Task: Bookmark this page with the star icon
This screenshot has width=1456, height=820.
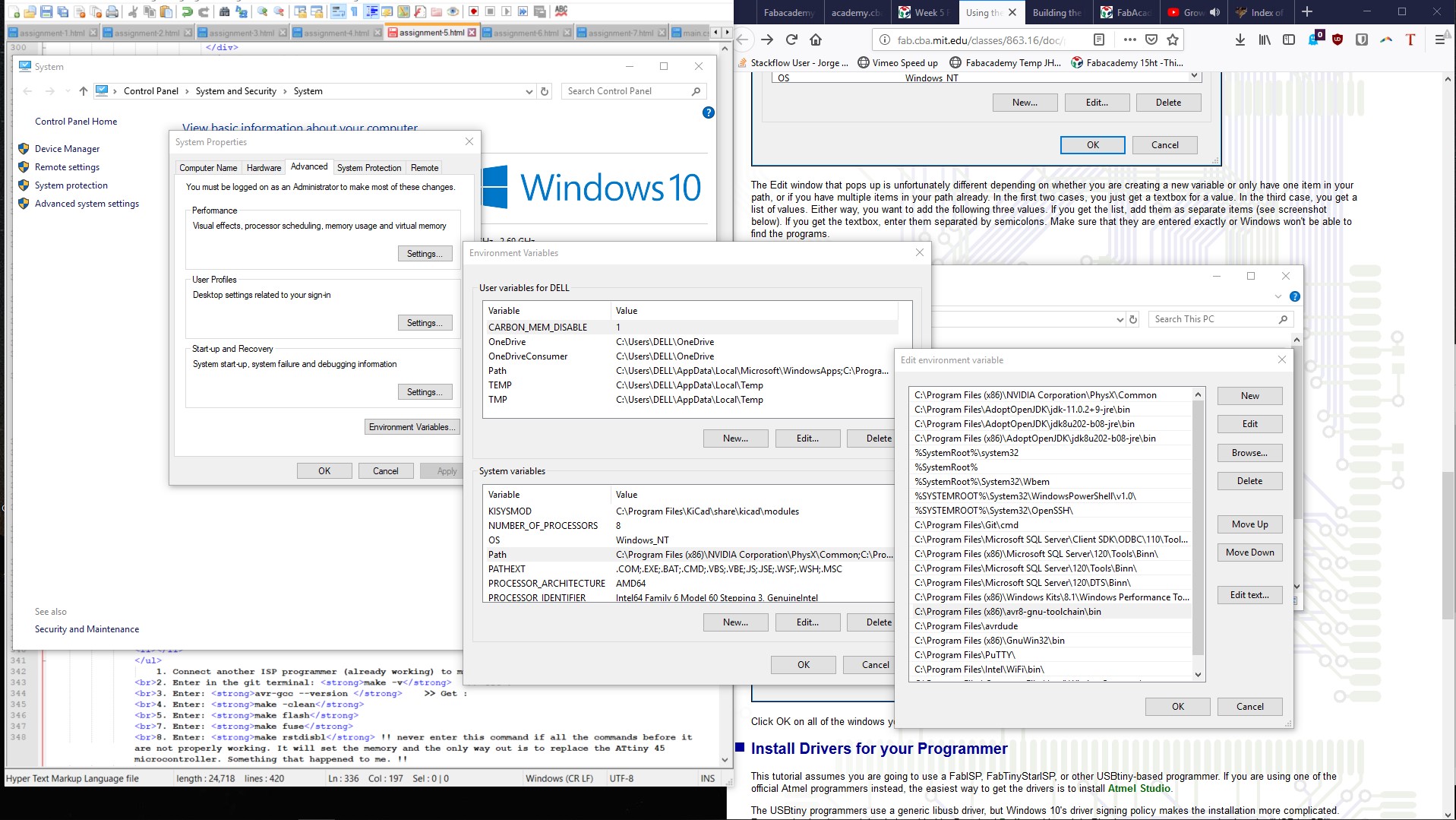Action: point(1173,40)
